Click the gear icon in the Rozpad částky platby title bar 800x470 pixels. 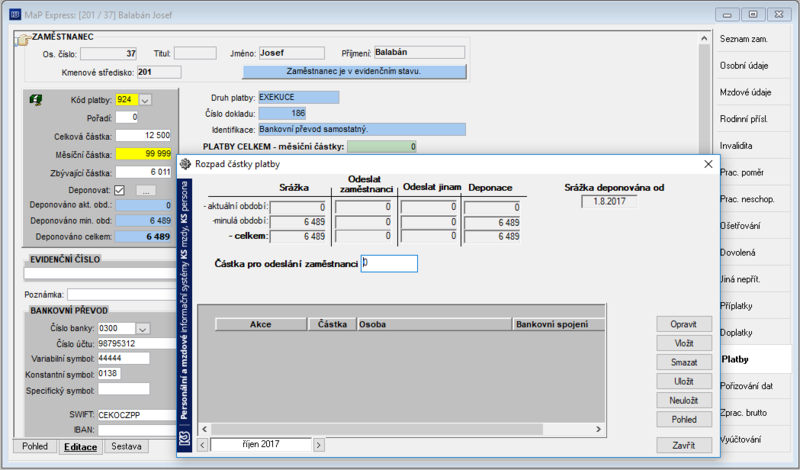point(185,164)
